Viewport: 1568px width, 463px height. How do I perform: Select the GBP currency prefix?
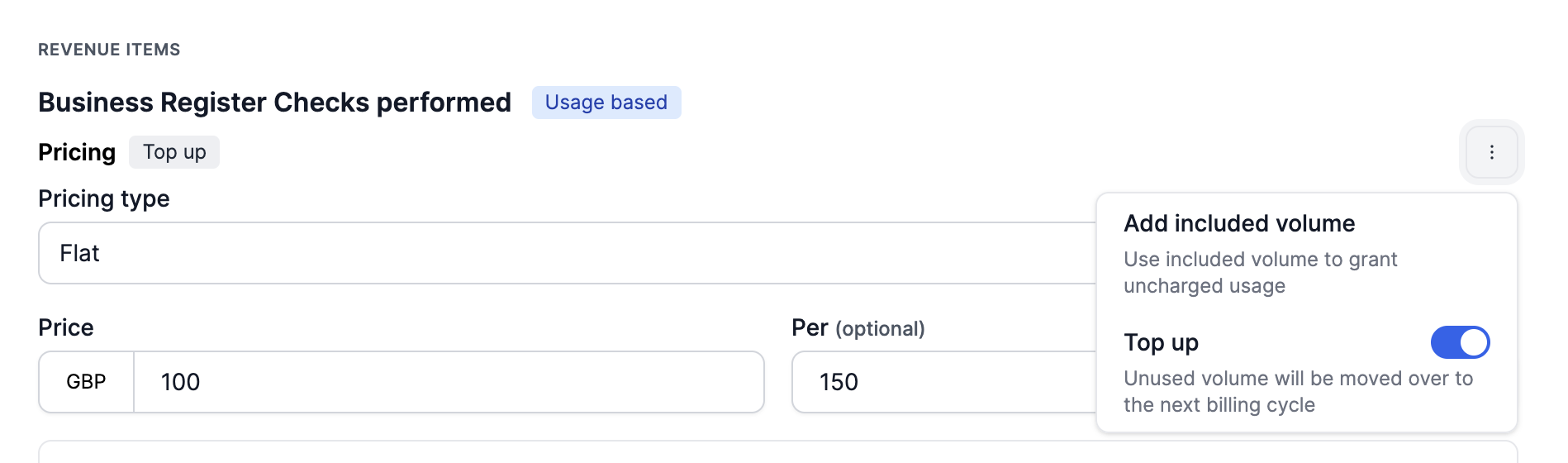point(86,382)
